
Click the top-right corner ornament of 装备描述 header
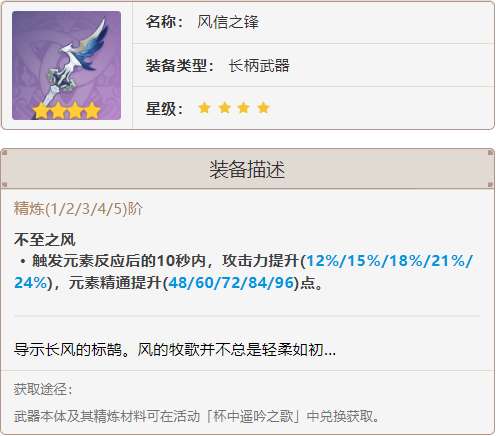click(491, 153)
